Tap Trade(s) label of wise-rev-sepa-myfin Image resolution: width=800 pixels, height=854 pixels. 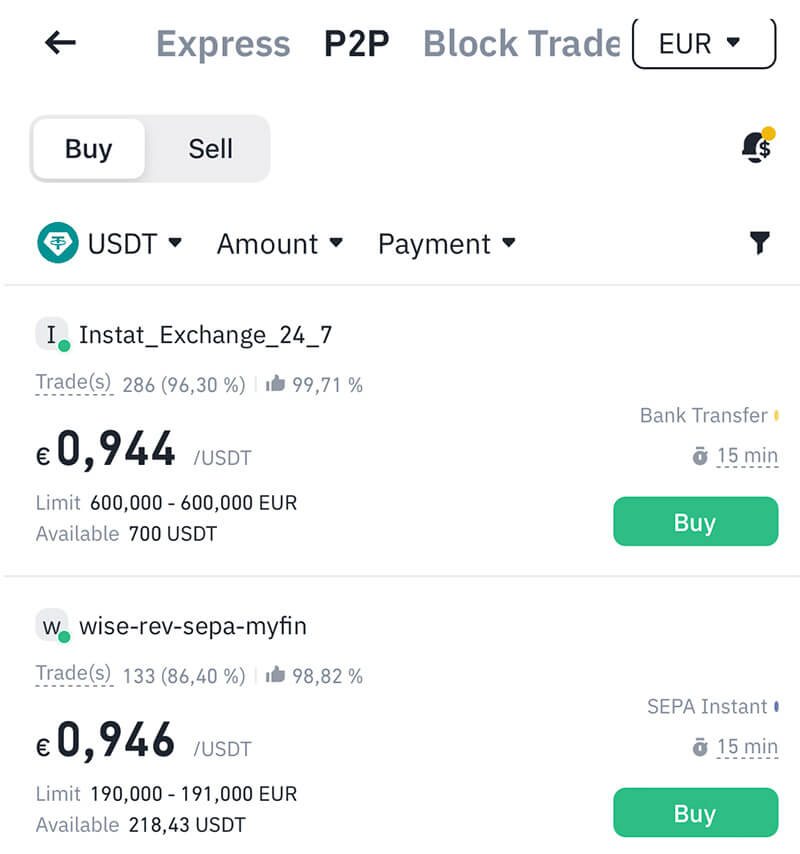click(74, 674)
